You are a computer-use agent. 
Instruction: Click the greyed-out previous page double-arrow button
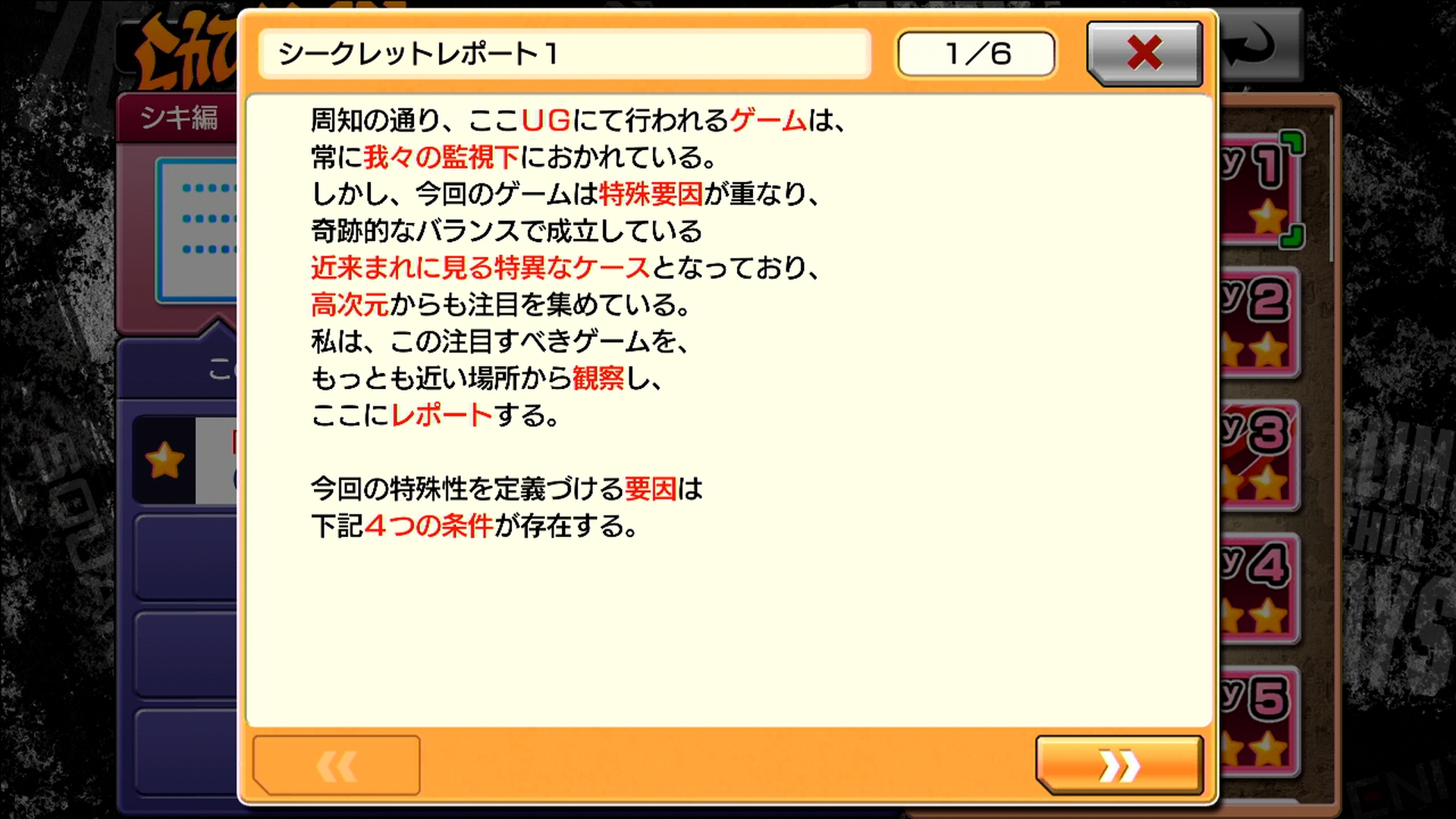pos(336,766)
